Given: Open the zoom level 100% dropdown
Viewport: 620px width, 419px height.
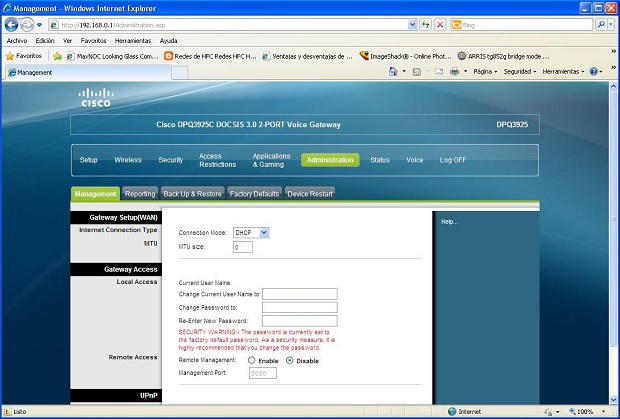Looking at the screenshot, I should point(604,411).
